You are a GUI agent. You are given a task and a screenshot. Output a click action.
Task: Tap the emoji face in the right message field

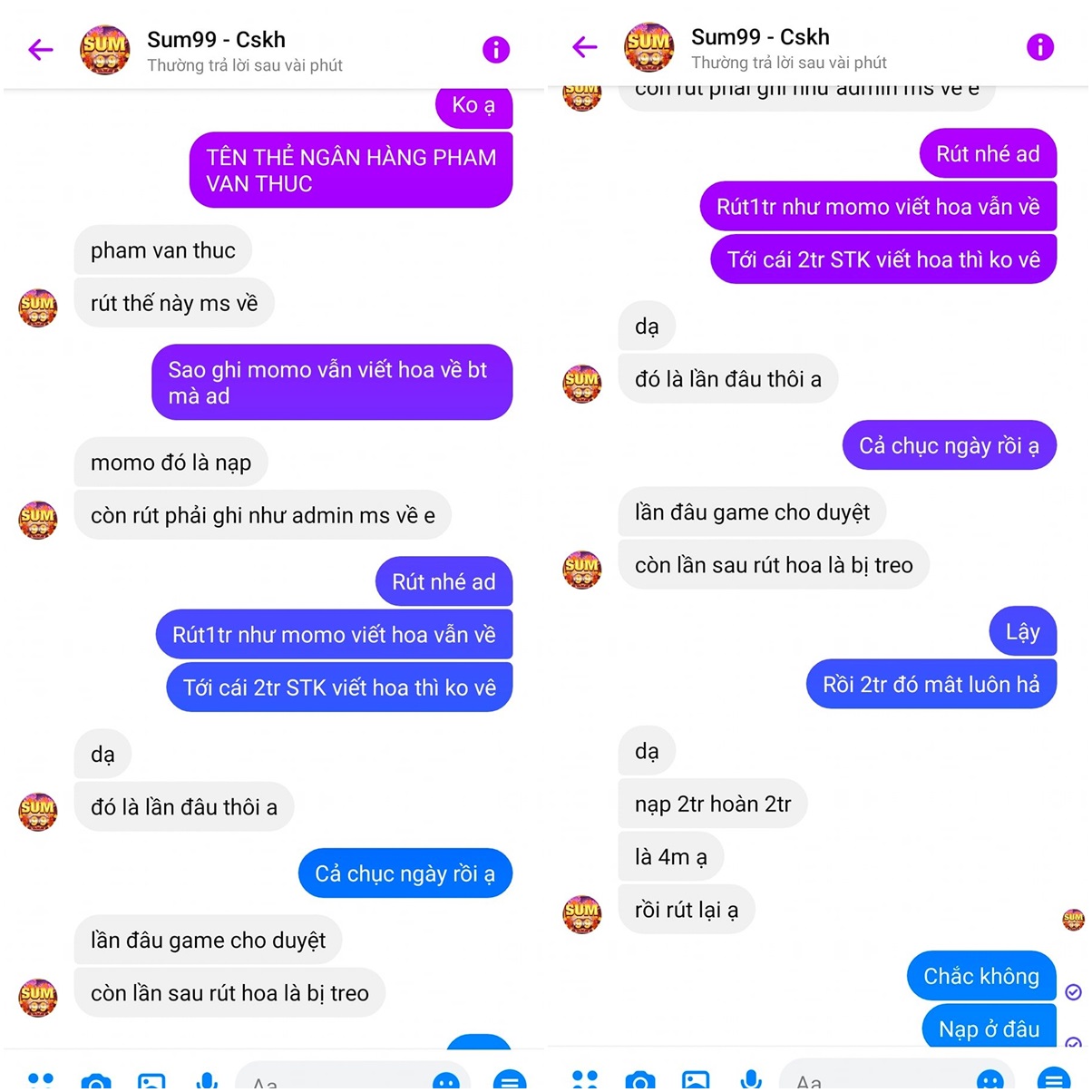click(x=990, y=1079)
